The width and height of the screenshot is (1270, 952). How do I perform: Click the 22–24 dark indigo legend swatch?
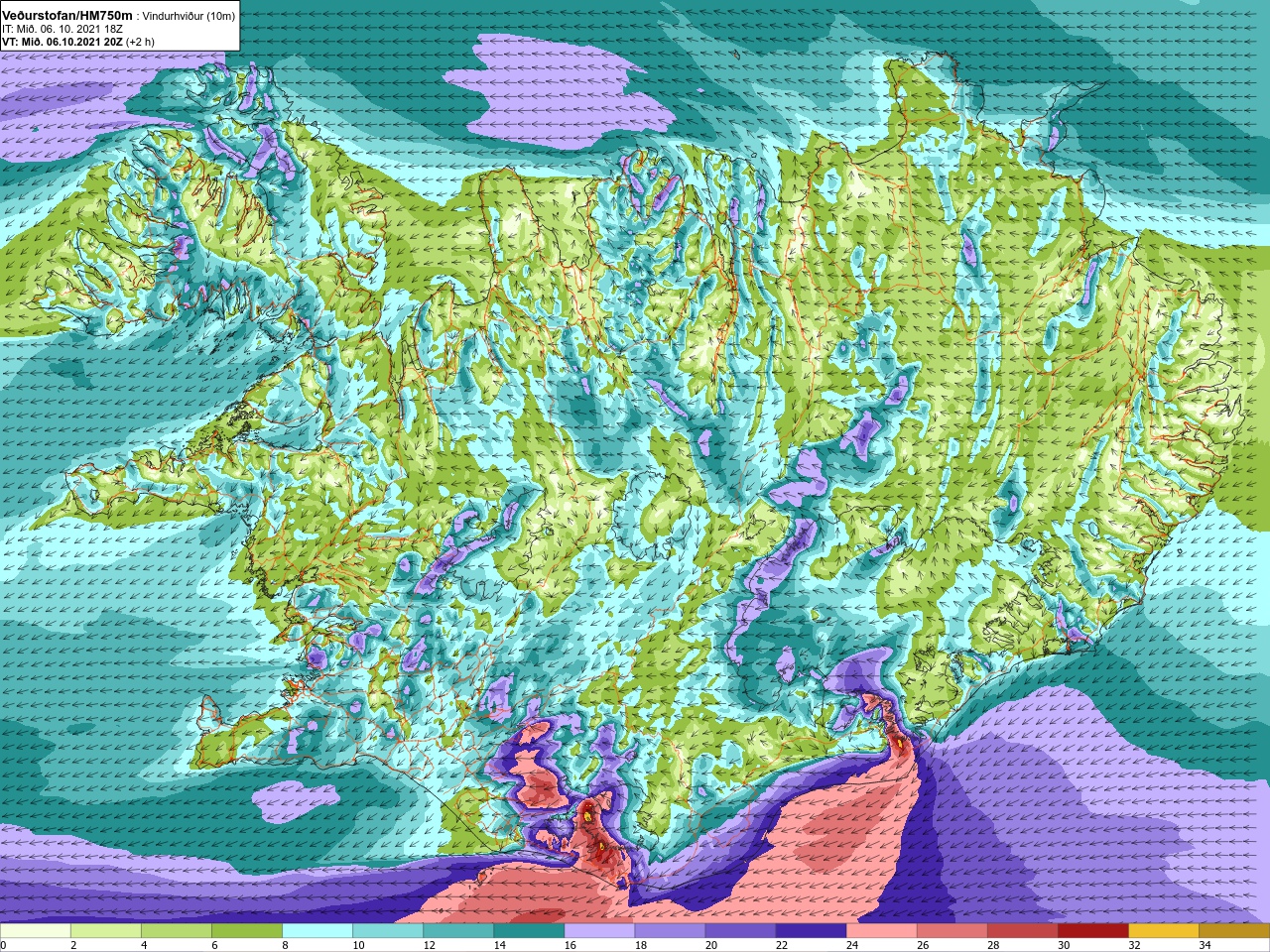pos(811,931)
